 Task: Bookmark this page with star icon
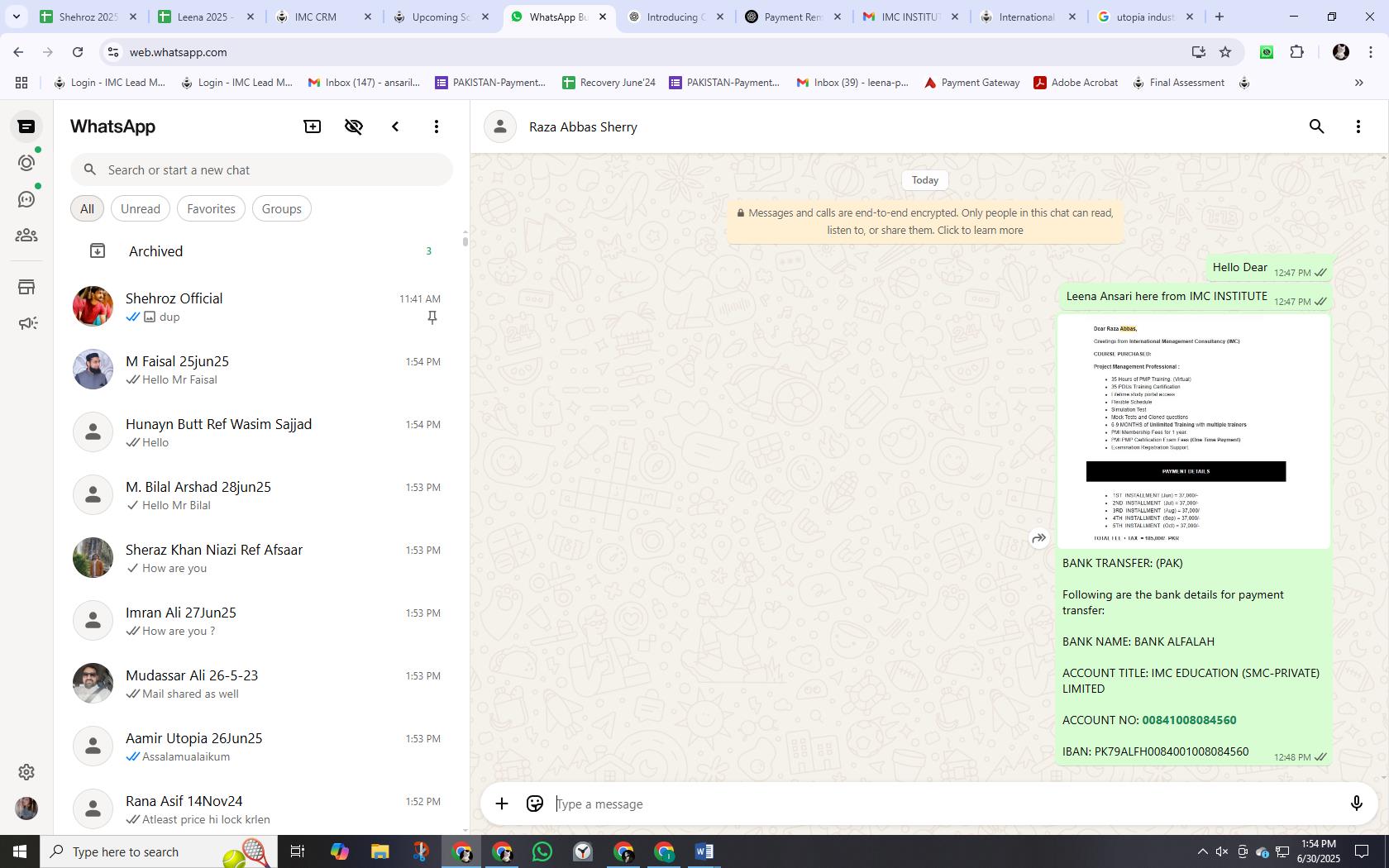coord(1225,52)
